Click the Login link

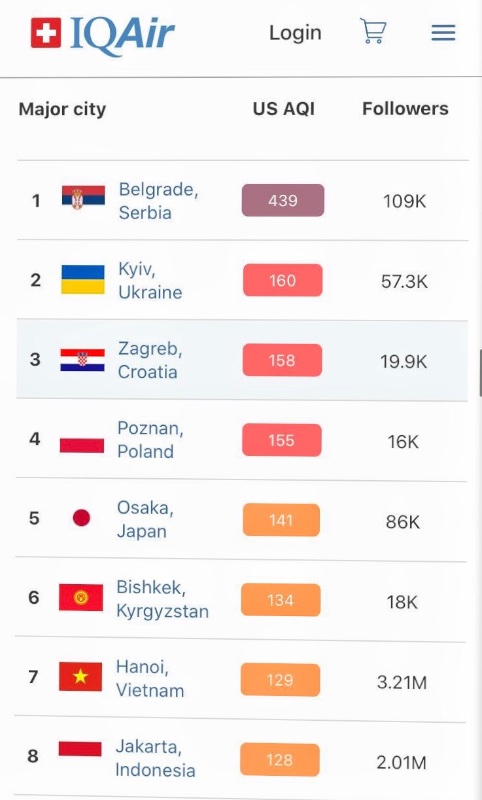pos(295,33)
